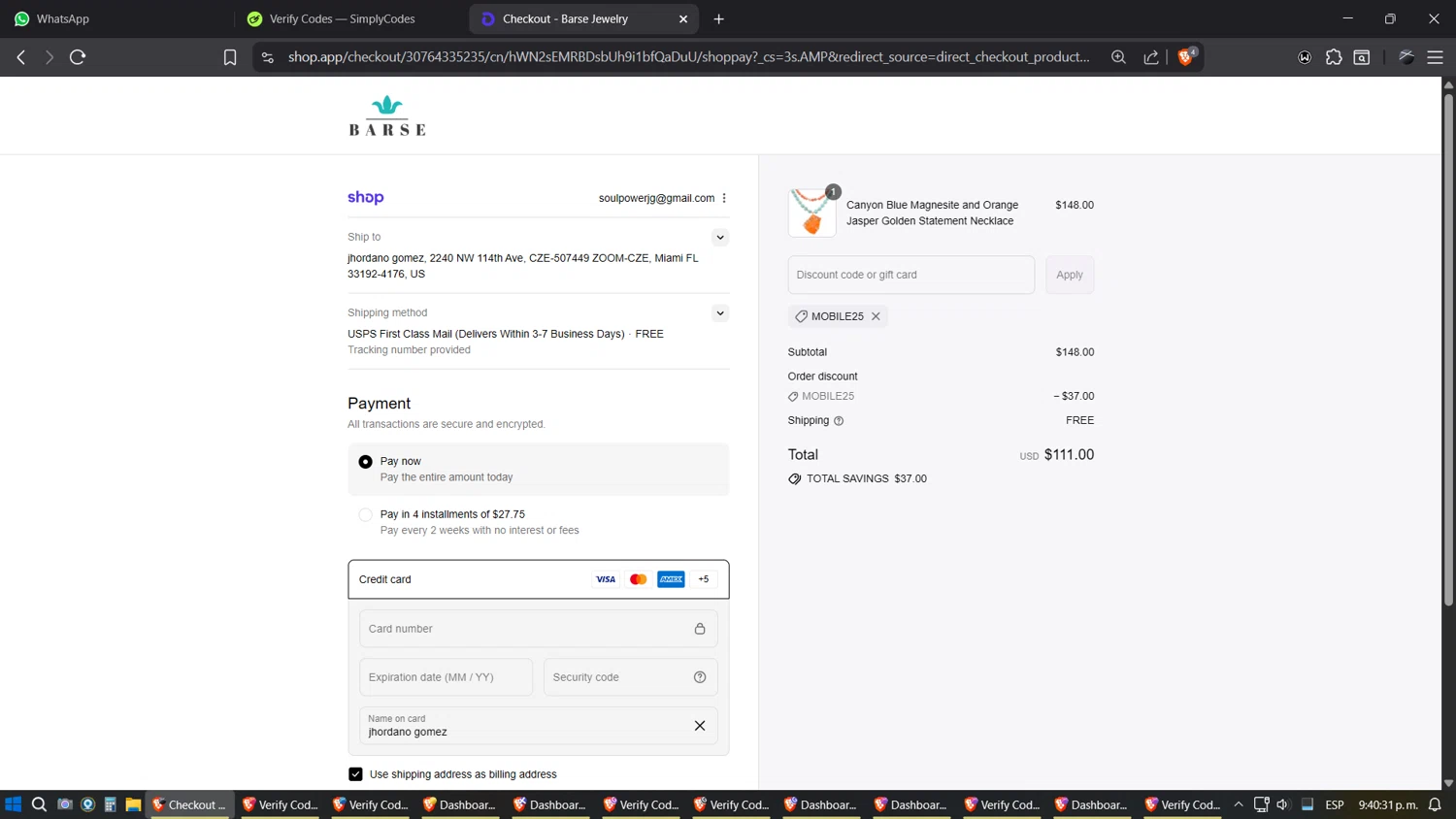Click the Credit card payment header
Screen dimensions: 1456x819
pos(539,579)
